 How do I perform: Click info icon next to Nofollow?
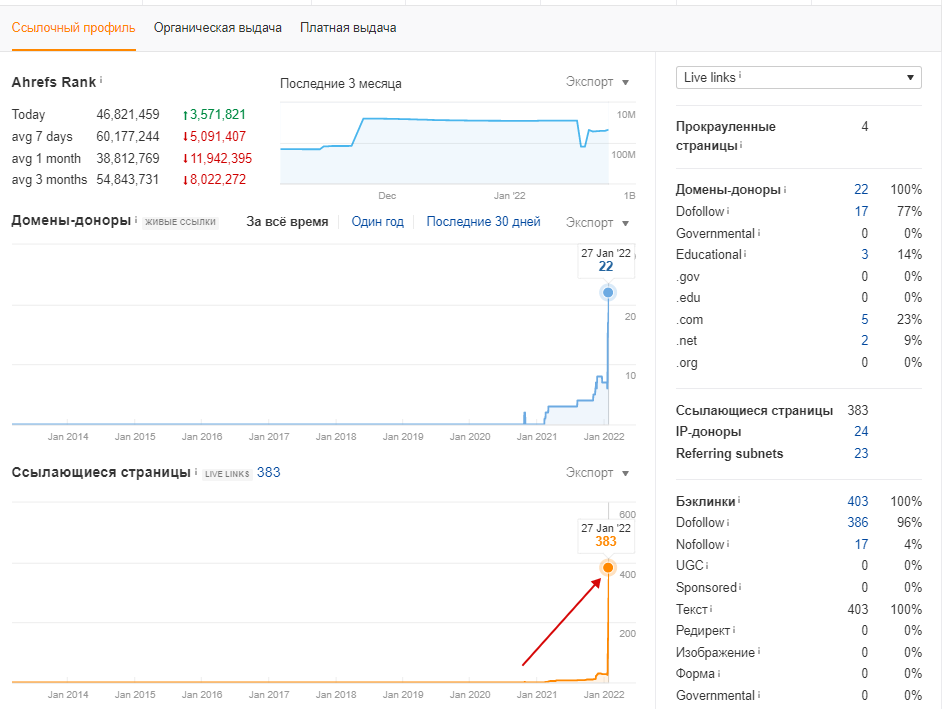coord(729,545)
